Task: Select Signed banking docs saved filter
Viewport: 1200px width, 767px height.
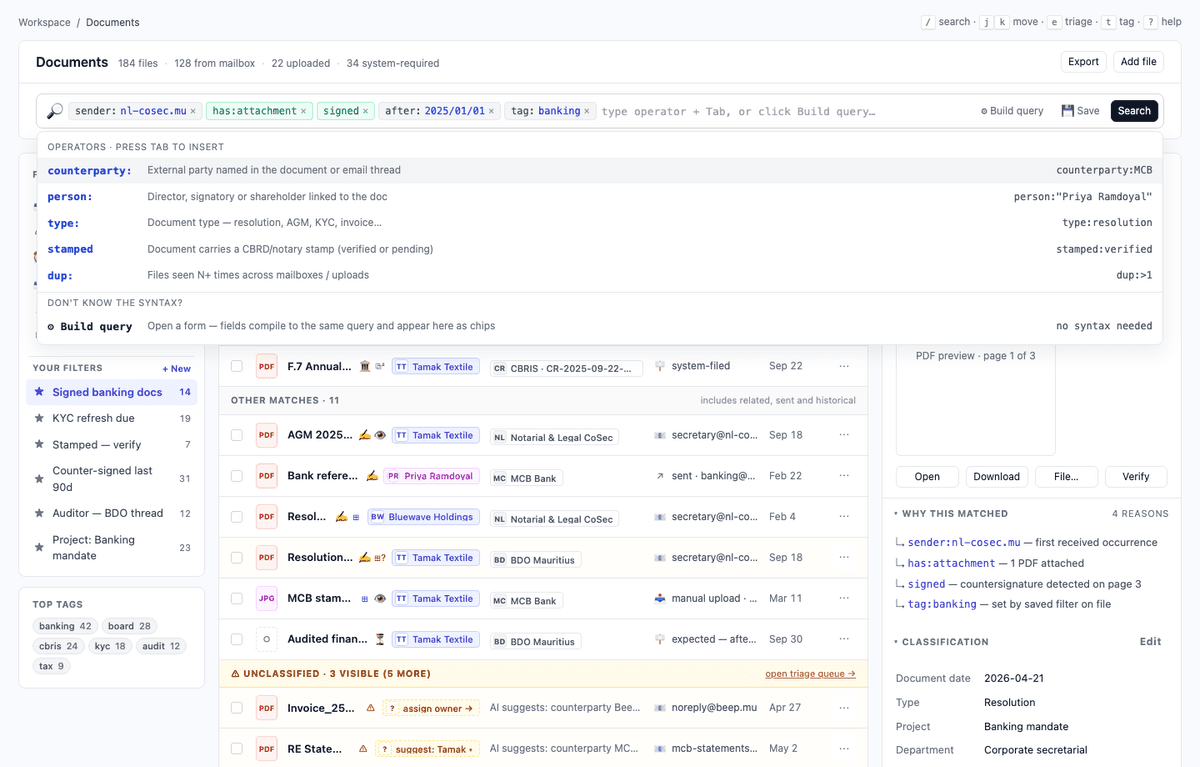Action: click(112, 392)
